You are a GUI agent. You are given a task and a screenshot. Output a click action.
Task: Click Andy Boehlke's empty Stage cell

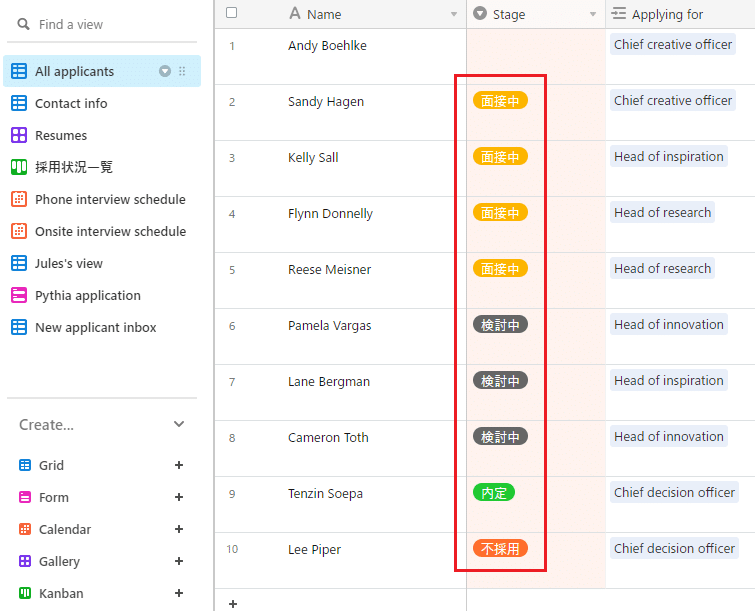coord(536,57)
